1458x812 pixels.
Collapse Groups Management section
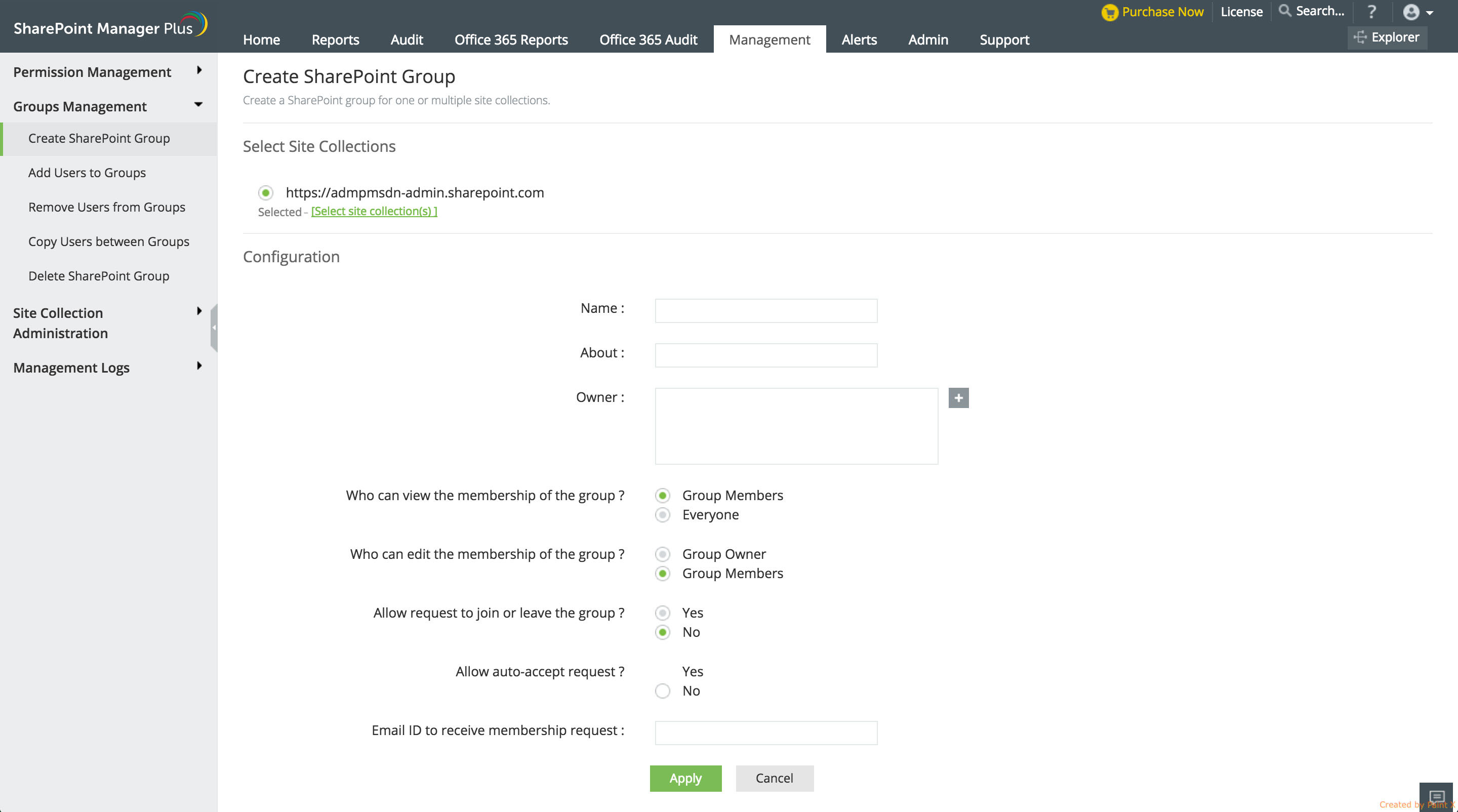(x=198, y=105)
